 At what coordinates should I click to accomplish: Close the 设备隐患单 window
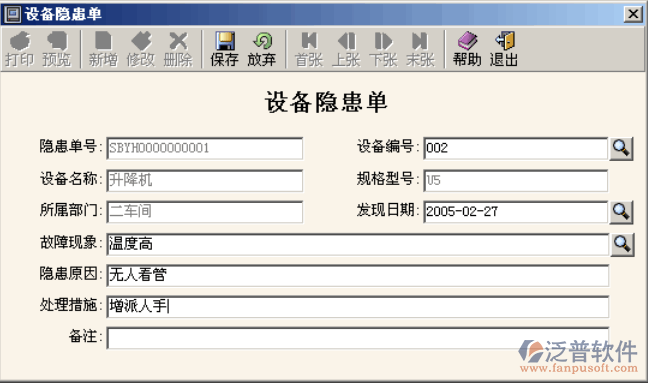click(633, 14)
